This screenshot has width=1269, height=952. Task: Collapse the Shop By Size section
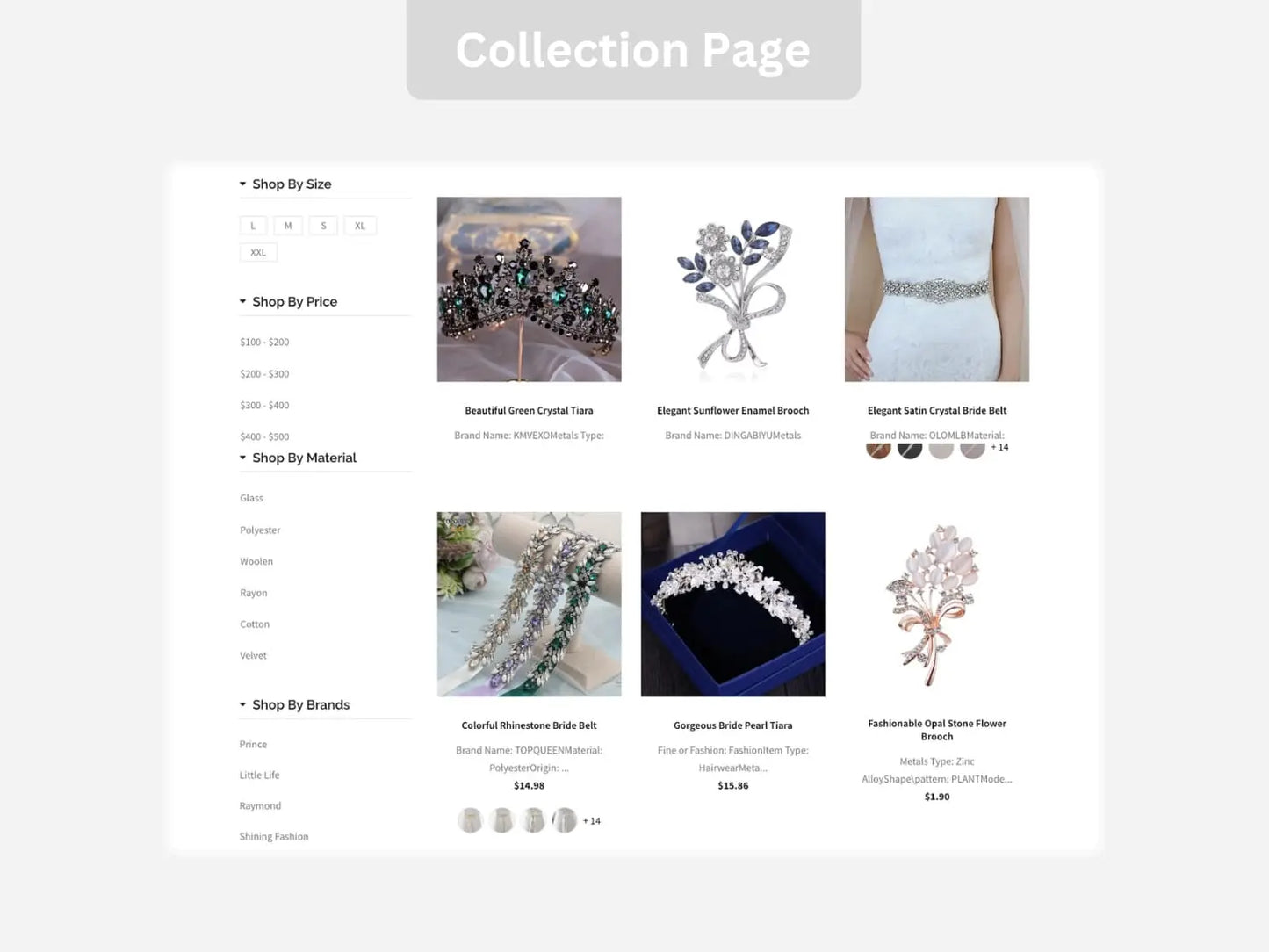click(285, 184)
